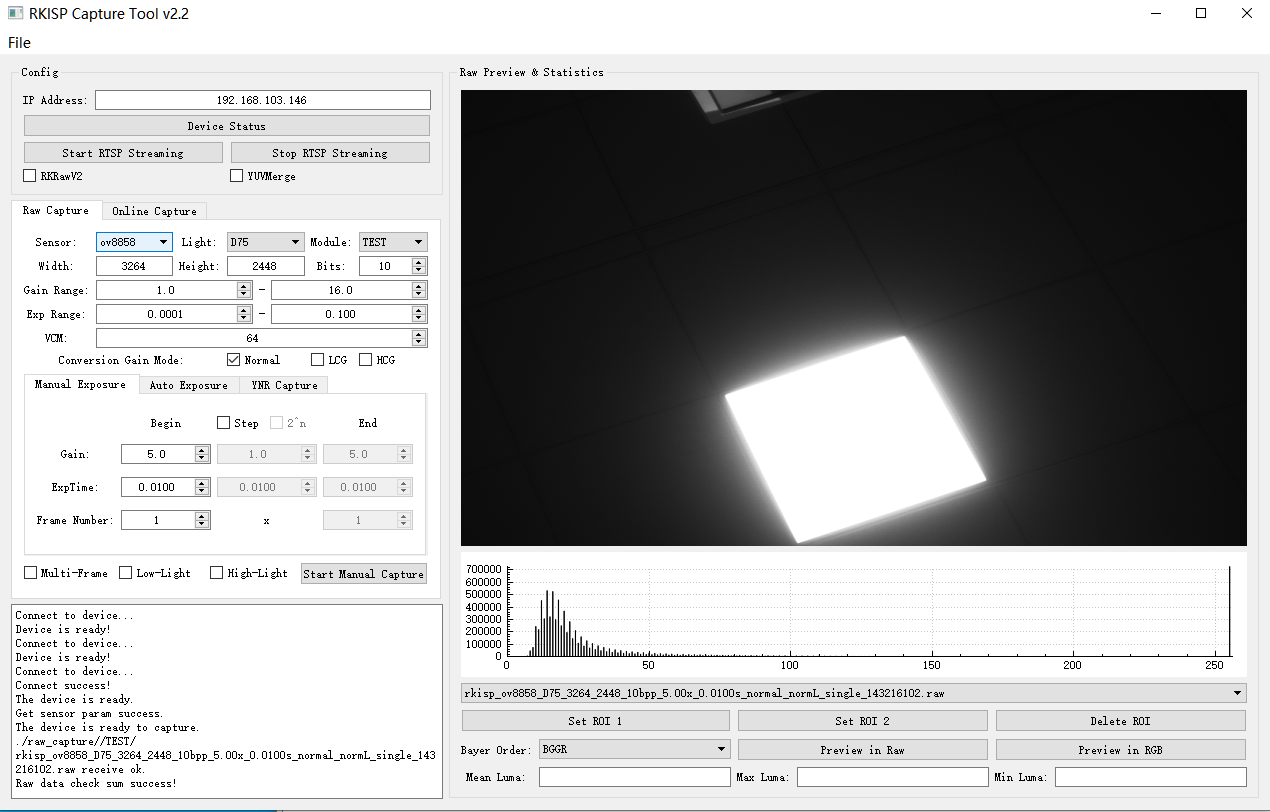Click the Min Luma field
1270x812 pixels.
coord(1151,777)
